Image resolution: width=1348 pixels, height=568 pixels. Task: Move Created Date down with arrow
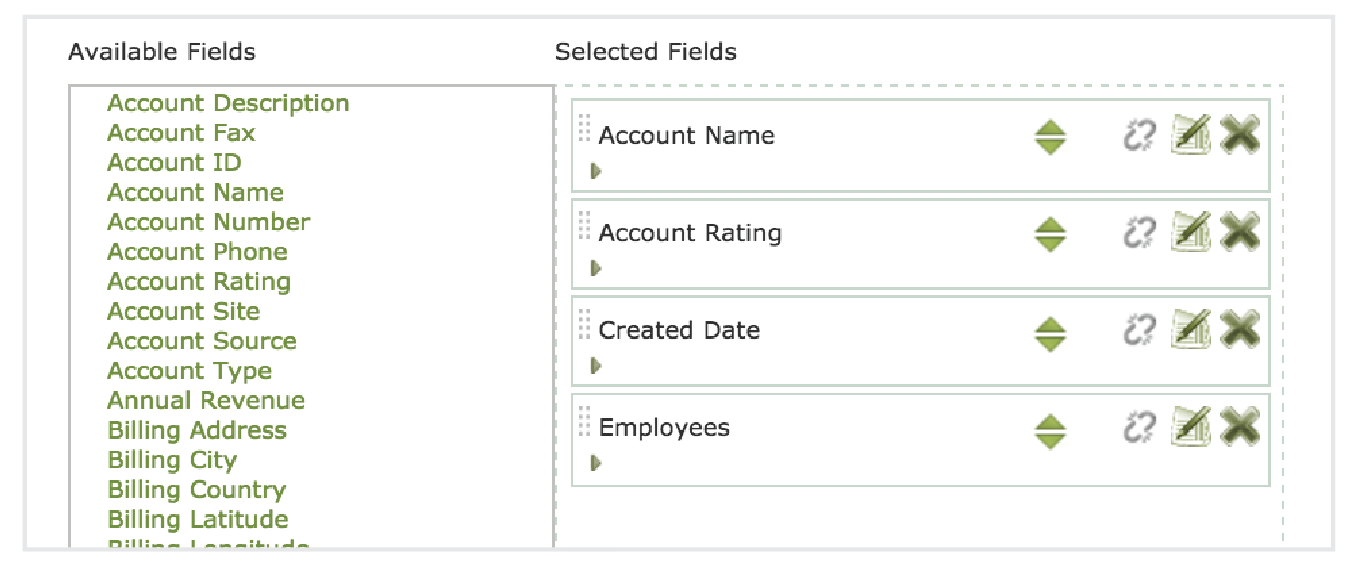click(x=1049, y=342)
